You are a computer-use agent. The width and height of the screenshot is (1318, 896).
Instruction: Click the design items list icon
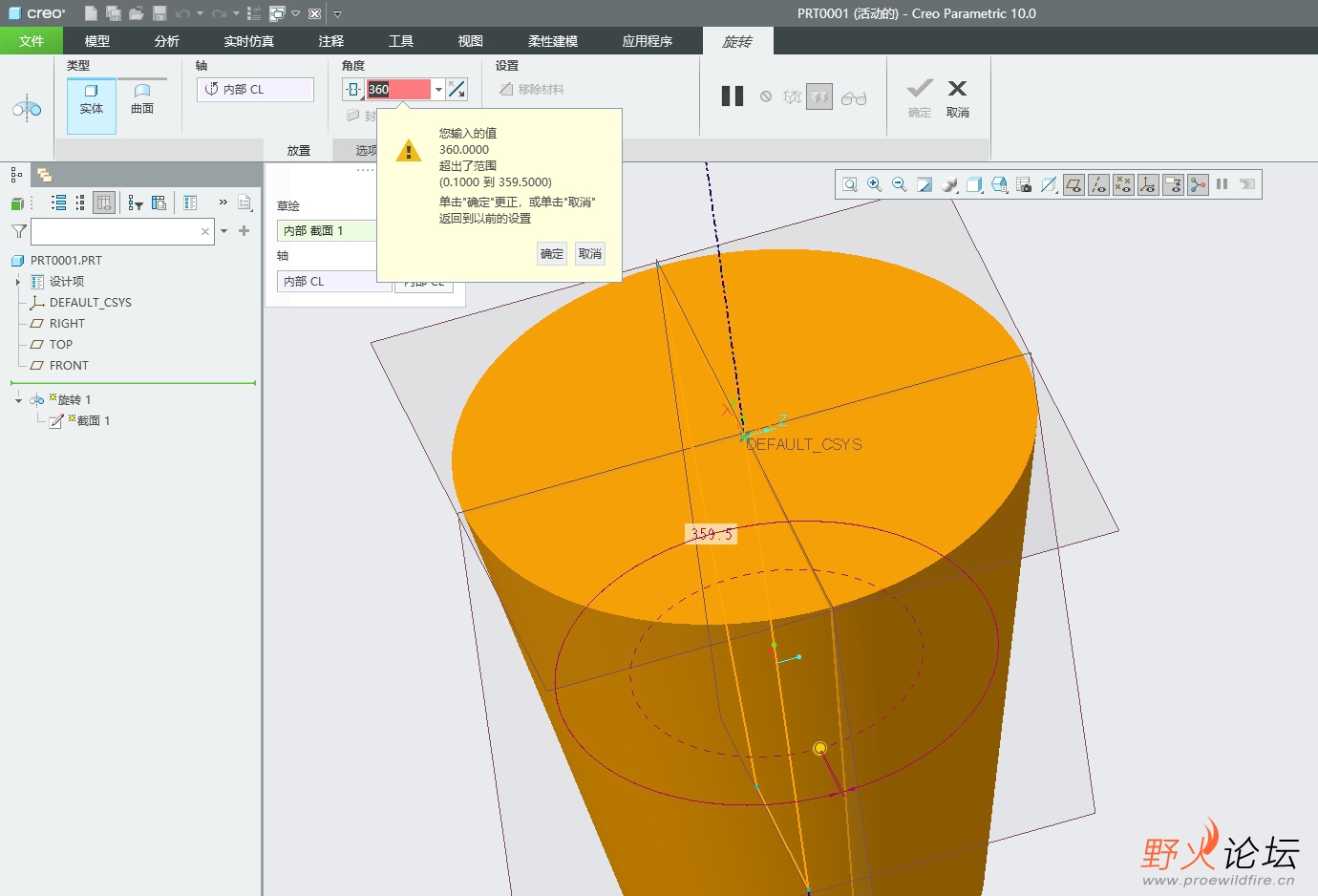point(190,203)
